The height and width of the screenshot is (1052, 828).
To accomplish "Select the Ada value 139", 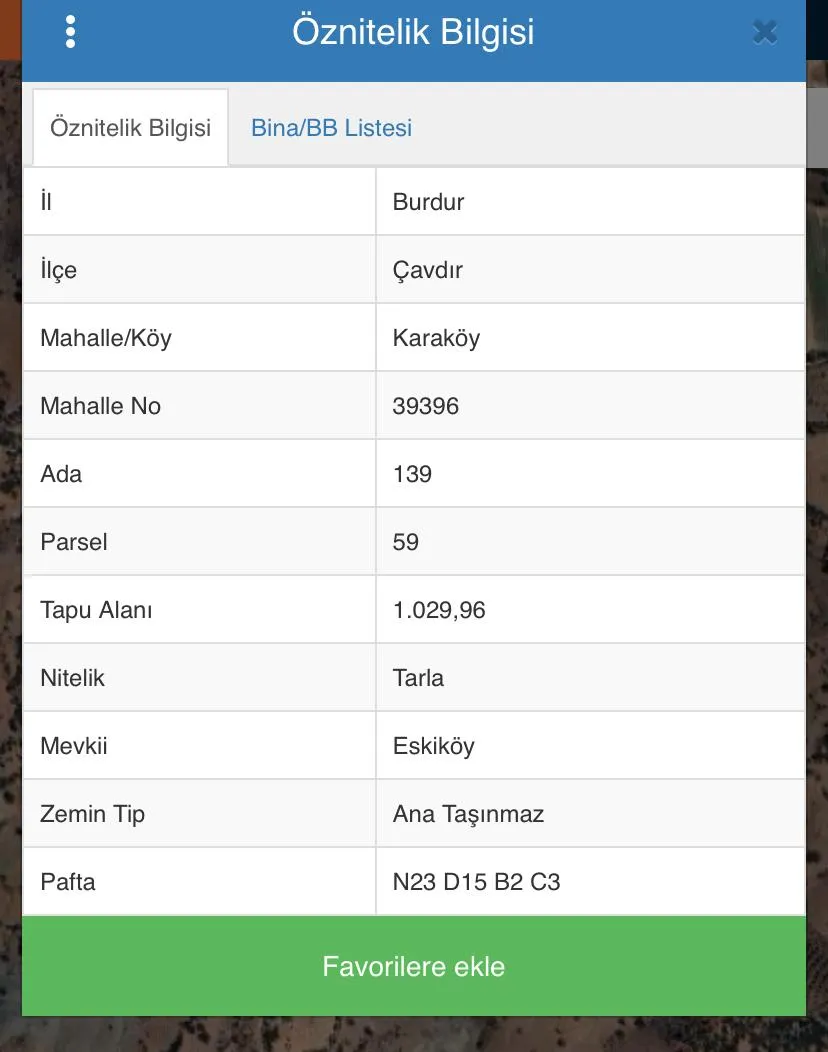I will point(412,474).
